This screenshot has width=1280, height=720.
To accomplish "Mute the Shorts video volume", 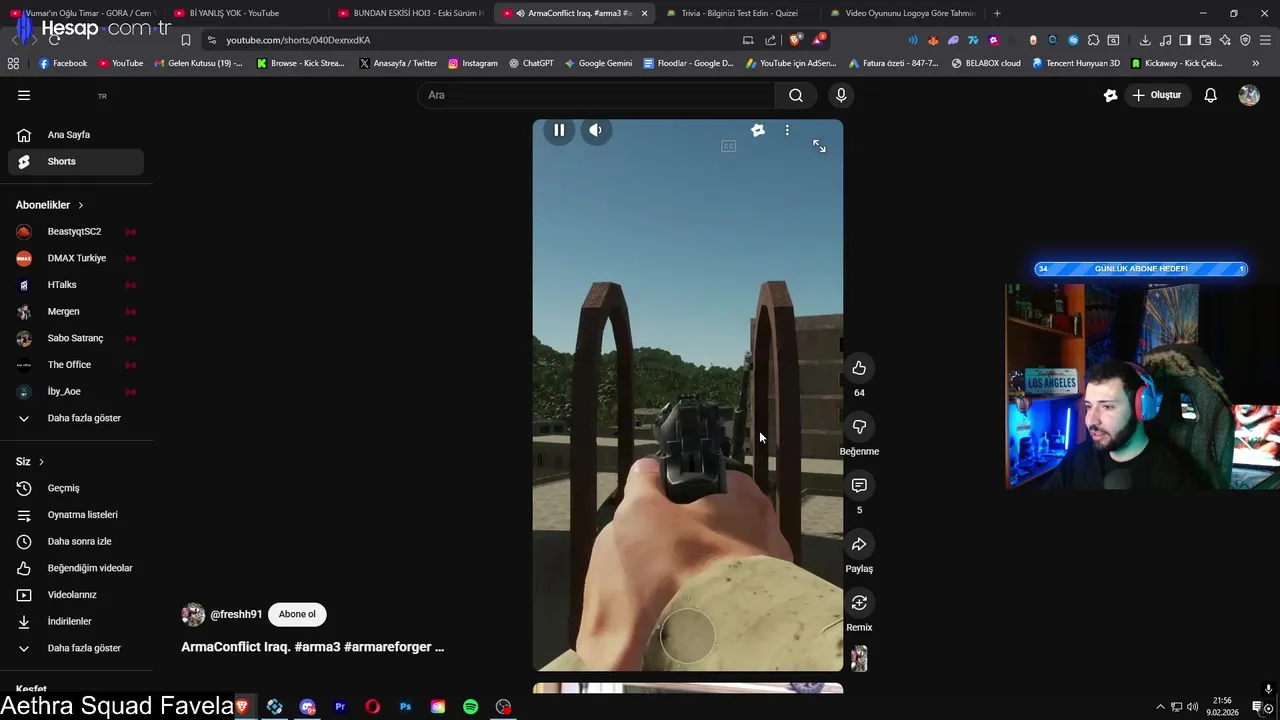I will click(x=595, y=130).
